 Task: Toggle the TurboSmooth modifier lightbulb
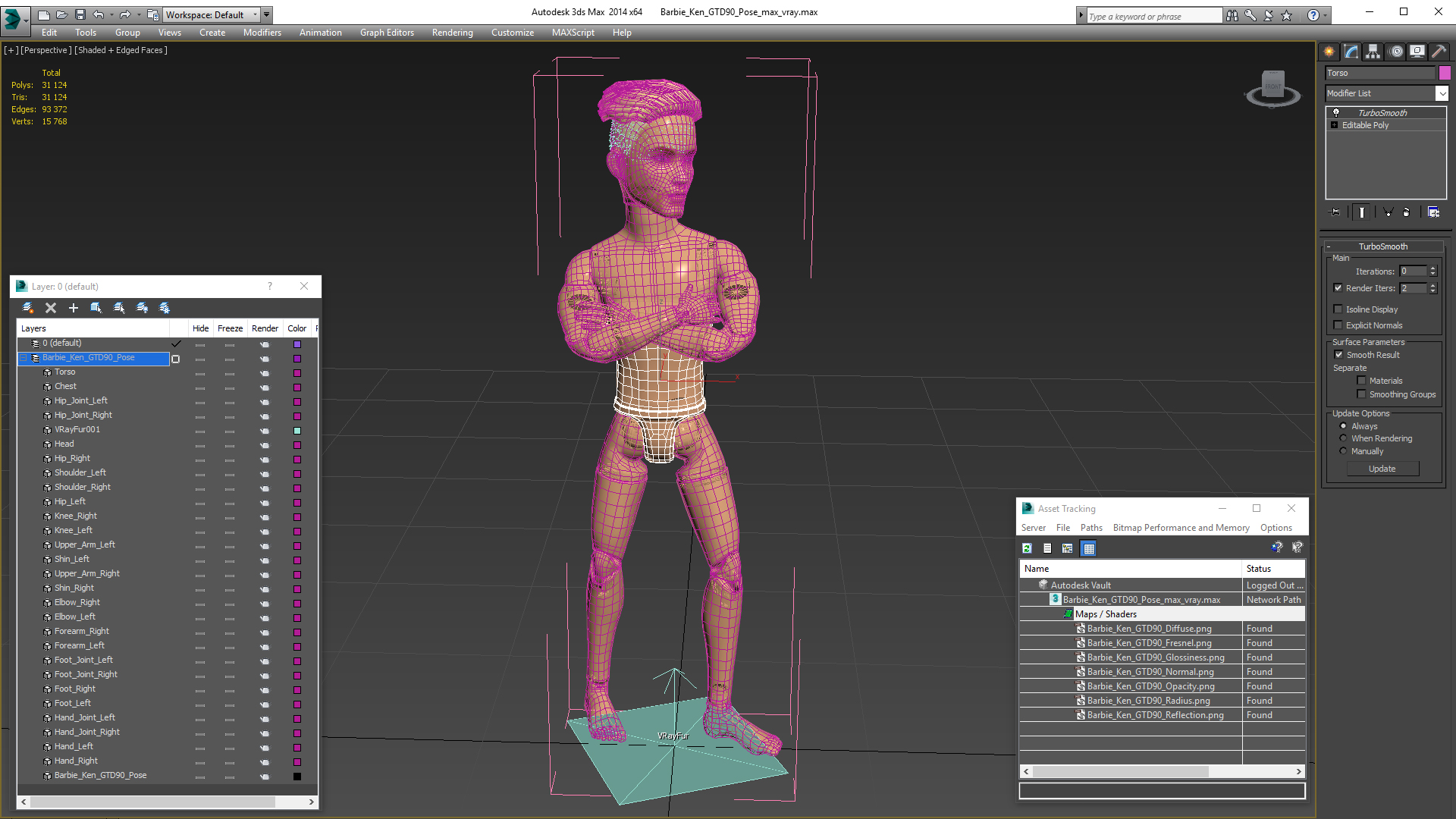[x=1336, y=112]
